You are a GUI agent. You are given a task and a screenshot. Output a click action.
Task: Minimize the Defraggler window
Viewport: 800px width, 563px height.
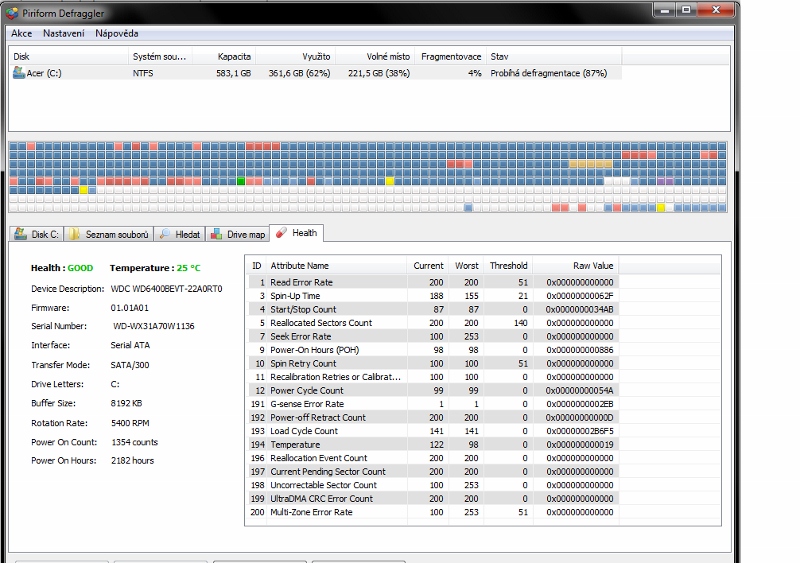click(665, 10)
